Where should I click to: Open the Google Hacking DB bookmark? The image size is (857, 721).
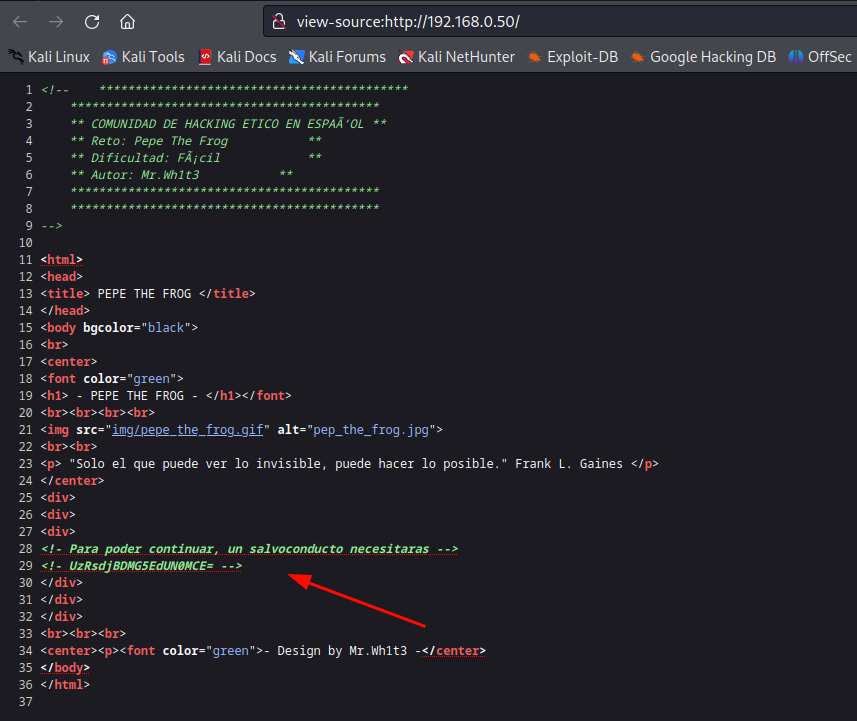[703, 57]
